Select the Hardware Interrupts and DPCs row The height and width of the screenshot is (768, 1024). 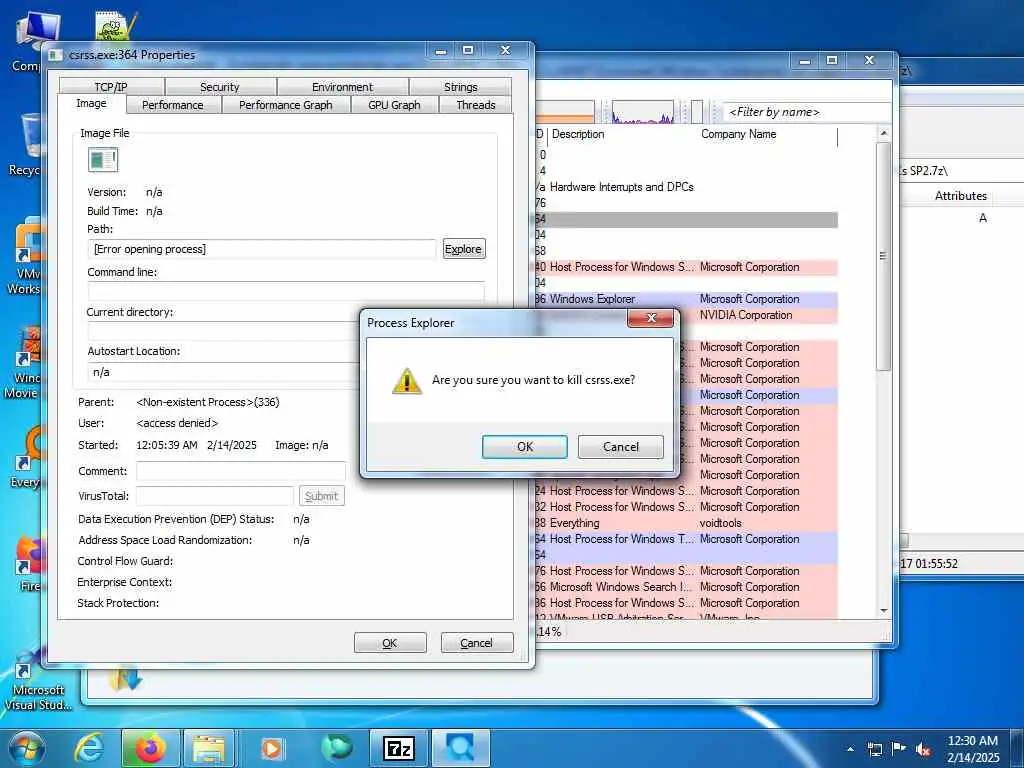click(x=686, y=187)
